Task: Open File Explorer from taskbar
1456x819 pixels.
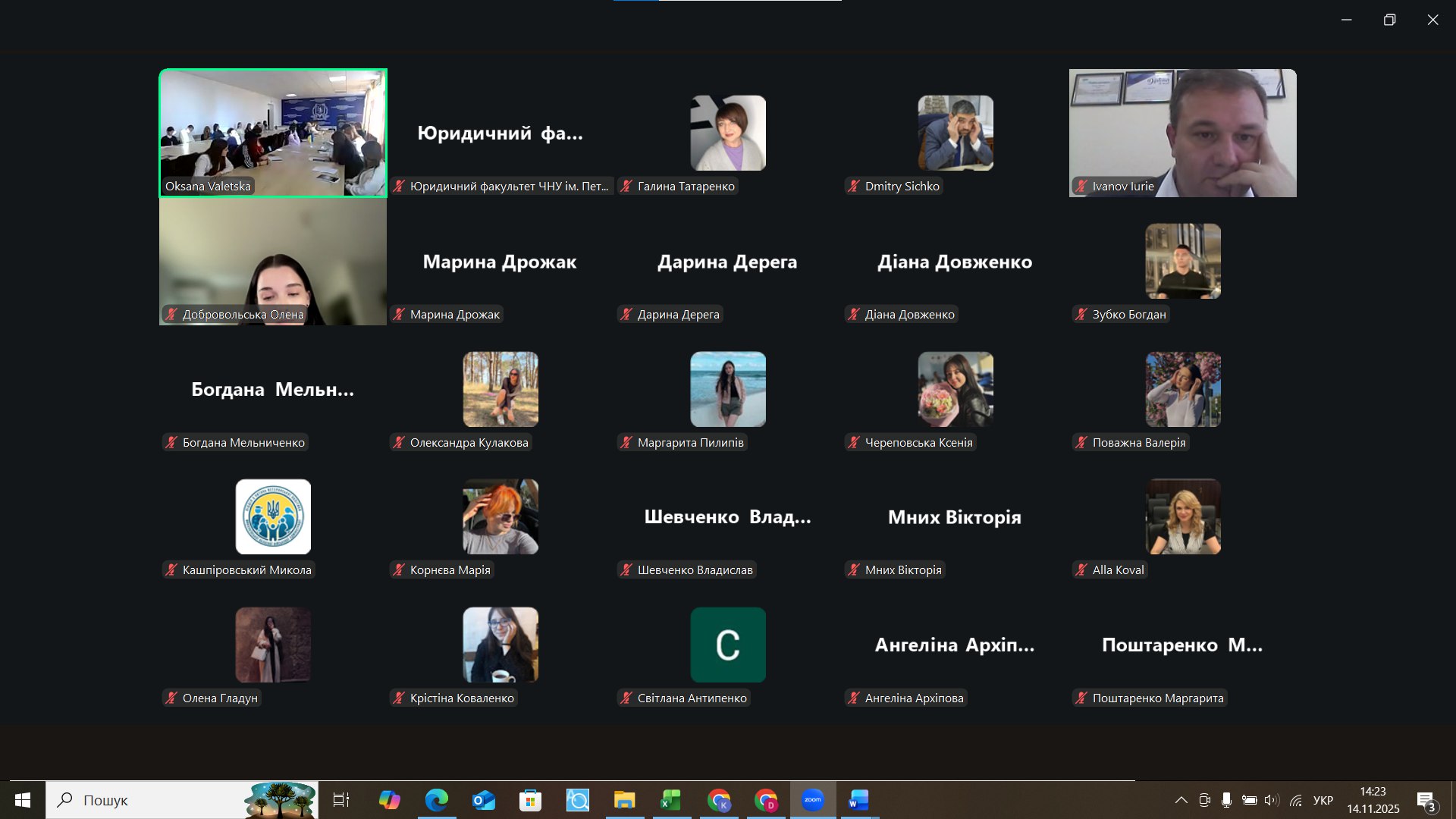Action: point(624,800)
